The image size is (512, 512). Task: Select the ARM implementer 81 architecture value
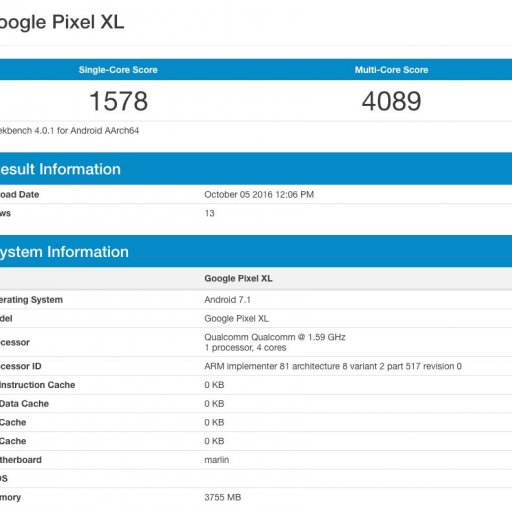click(333, 366)
